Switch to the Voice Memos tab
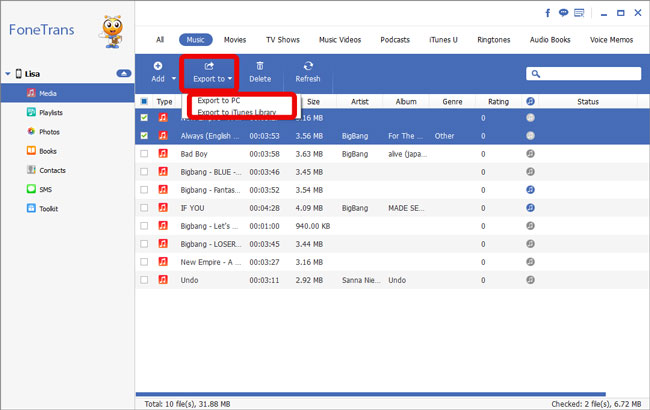The width and height of the screenshot is (650, 410). (x=611, y=40)
